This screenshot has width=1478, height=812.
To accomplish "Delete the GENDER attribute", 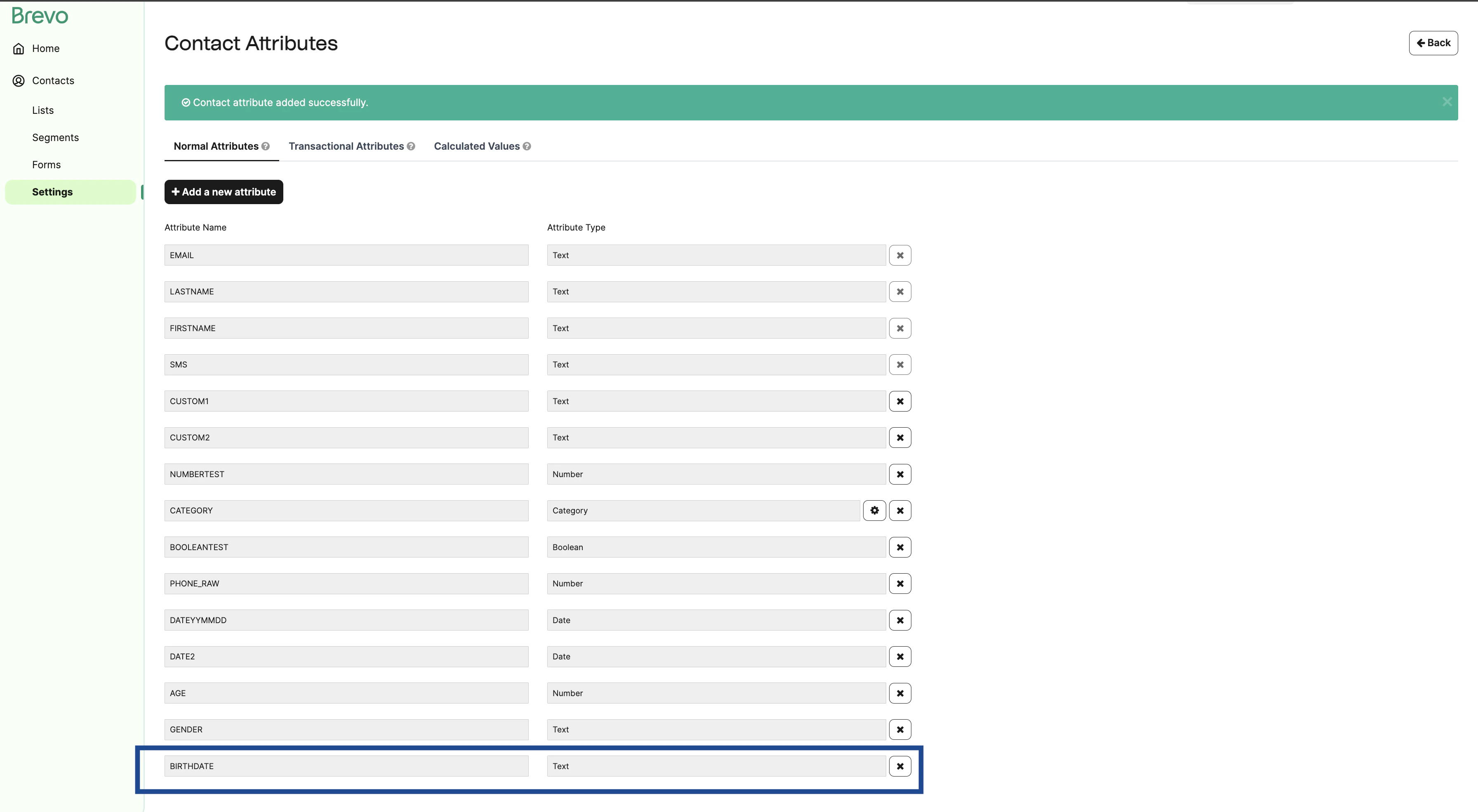I will click(x=900, y=730).
